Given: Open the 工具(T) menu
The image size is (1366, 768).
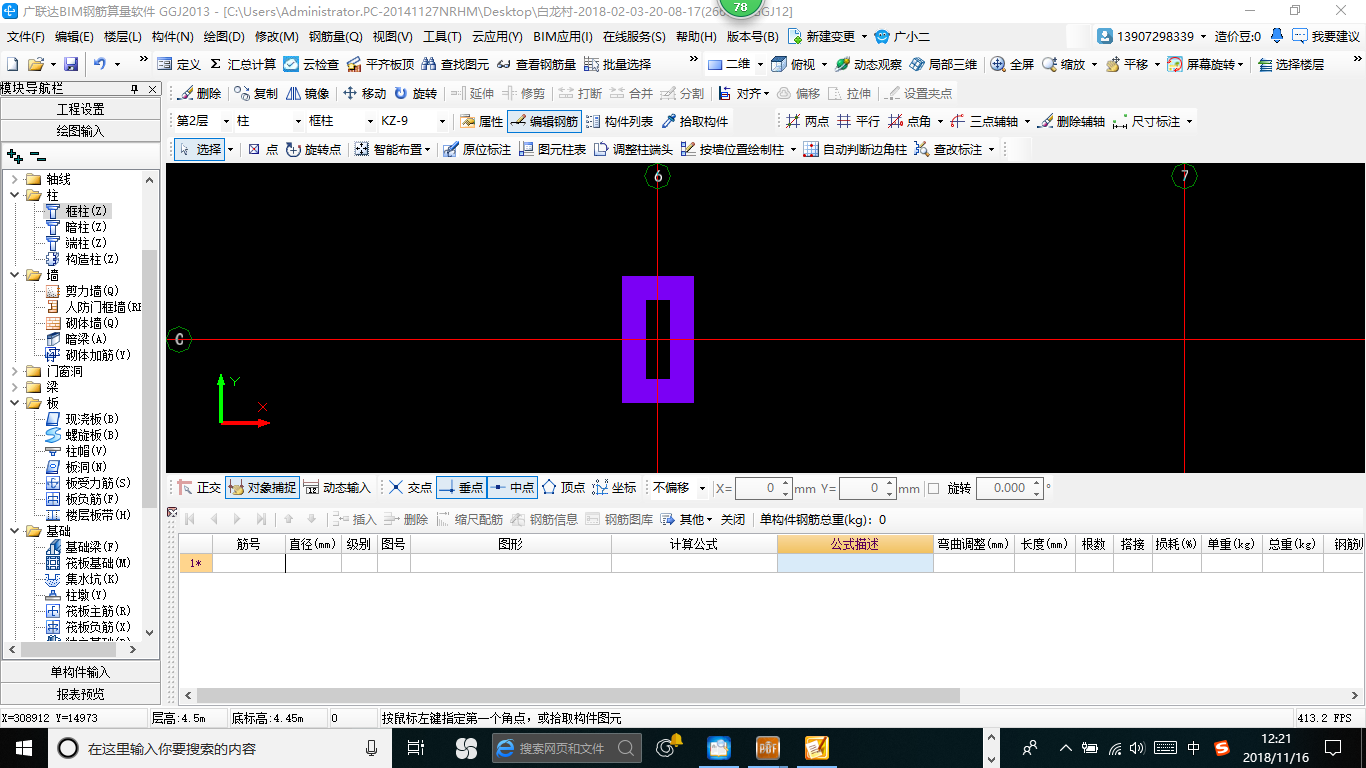Looking at the screenshot, I should click(442, 37).
